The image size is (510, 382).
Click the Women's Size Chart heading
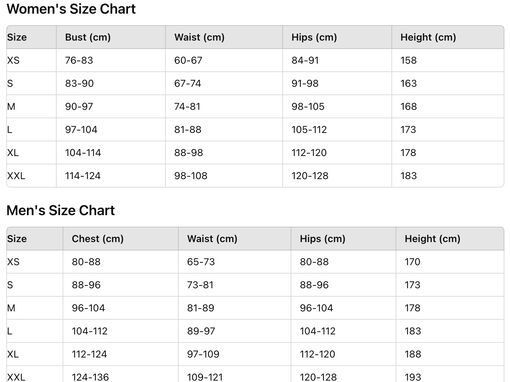(x=71, y=9)
